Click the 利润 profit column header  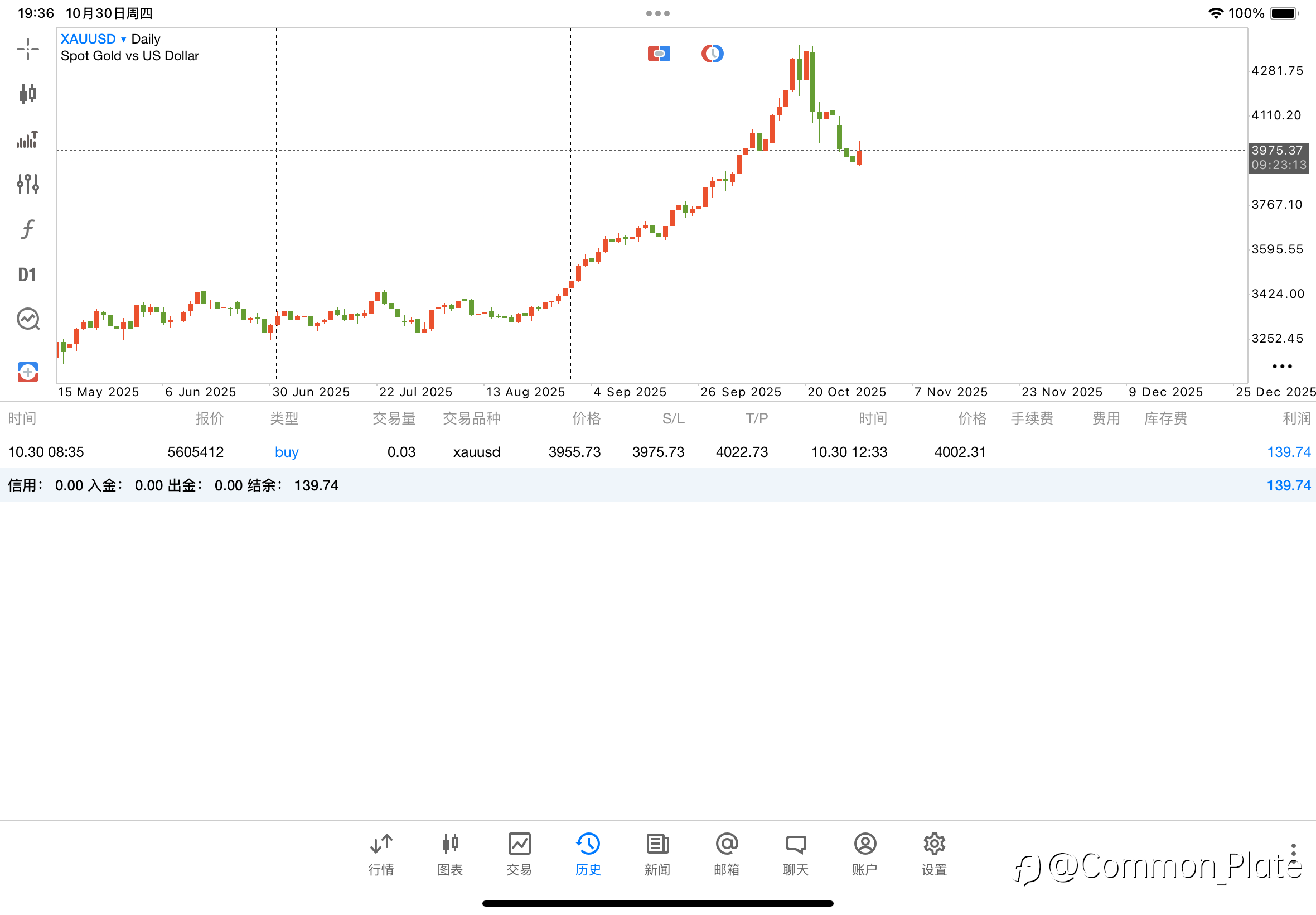[x=1296, y=419]
